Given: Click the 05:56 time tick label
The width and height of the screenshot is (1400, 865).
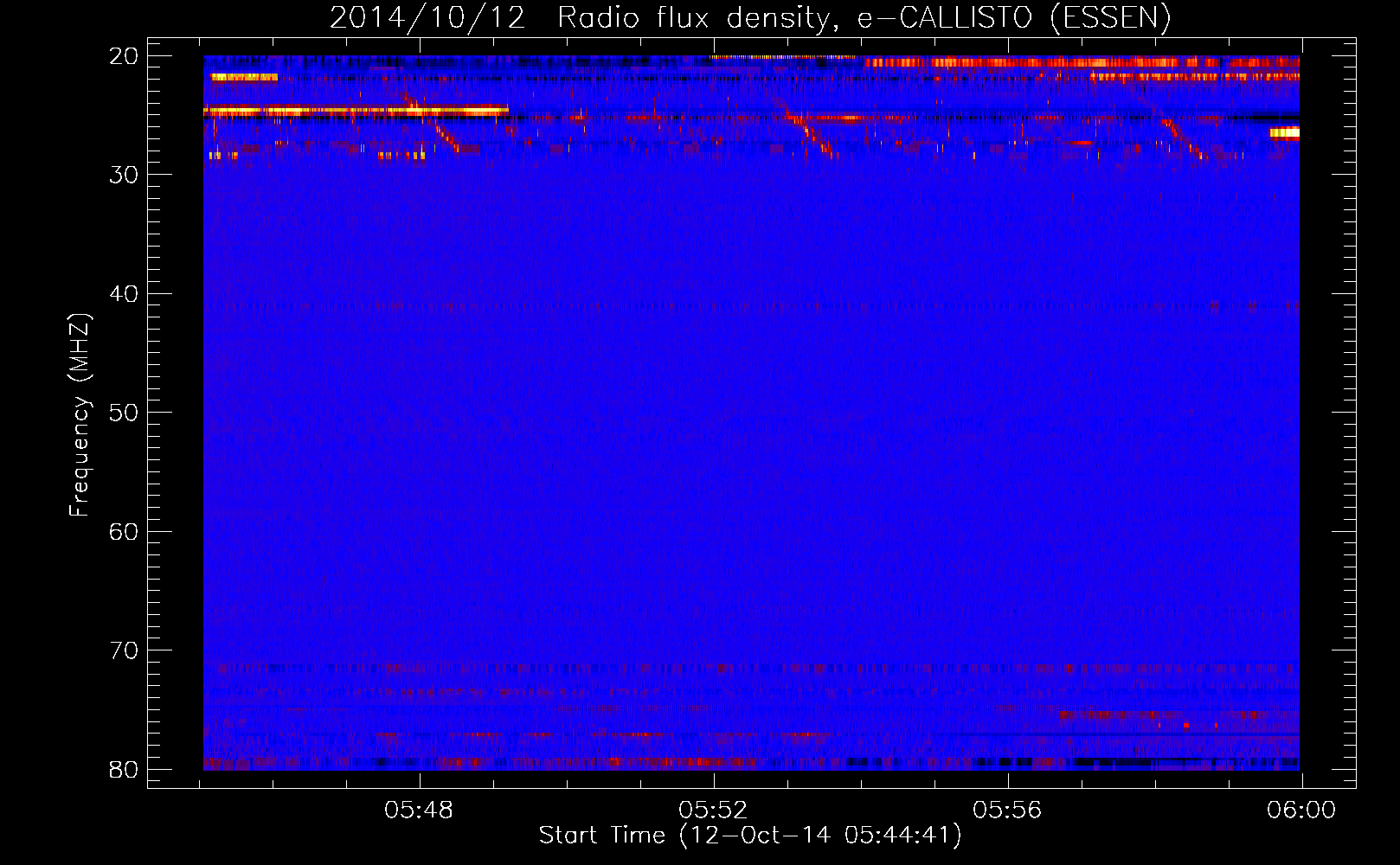Looking at the screenshot, I should click(1008, 810).
